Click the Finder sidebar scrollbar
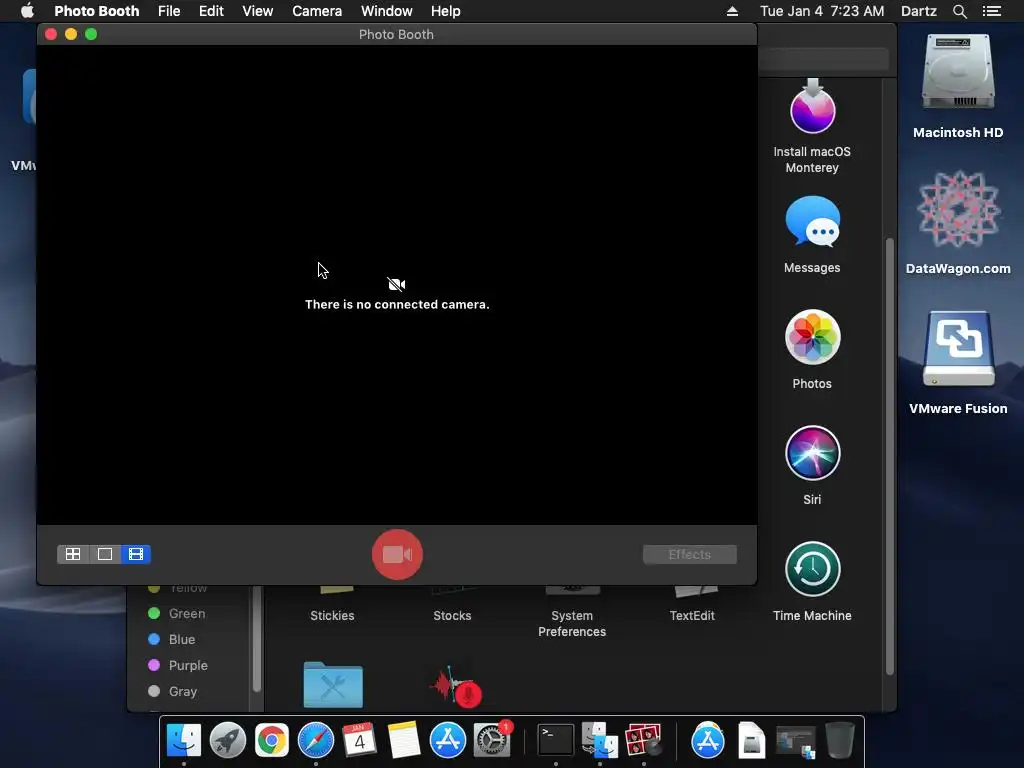The width and height of the screenshot is (1024, 768). pyautogui.click(x=257, y=639)
